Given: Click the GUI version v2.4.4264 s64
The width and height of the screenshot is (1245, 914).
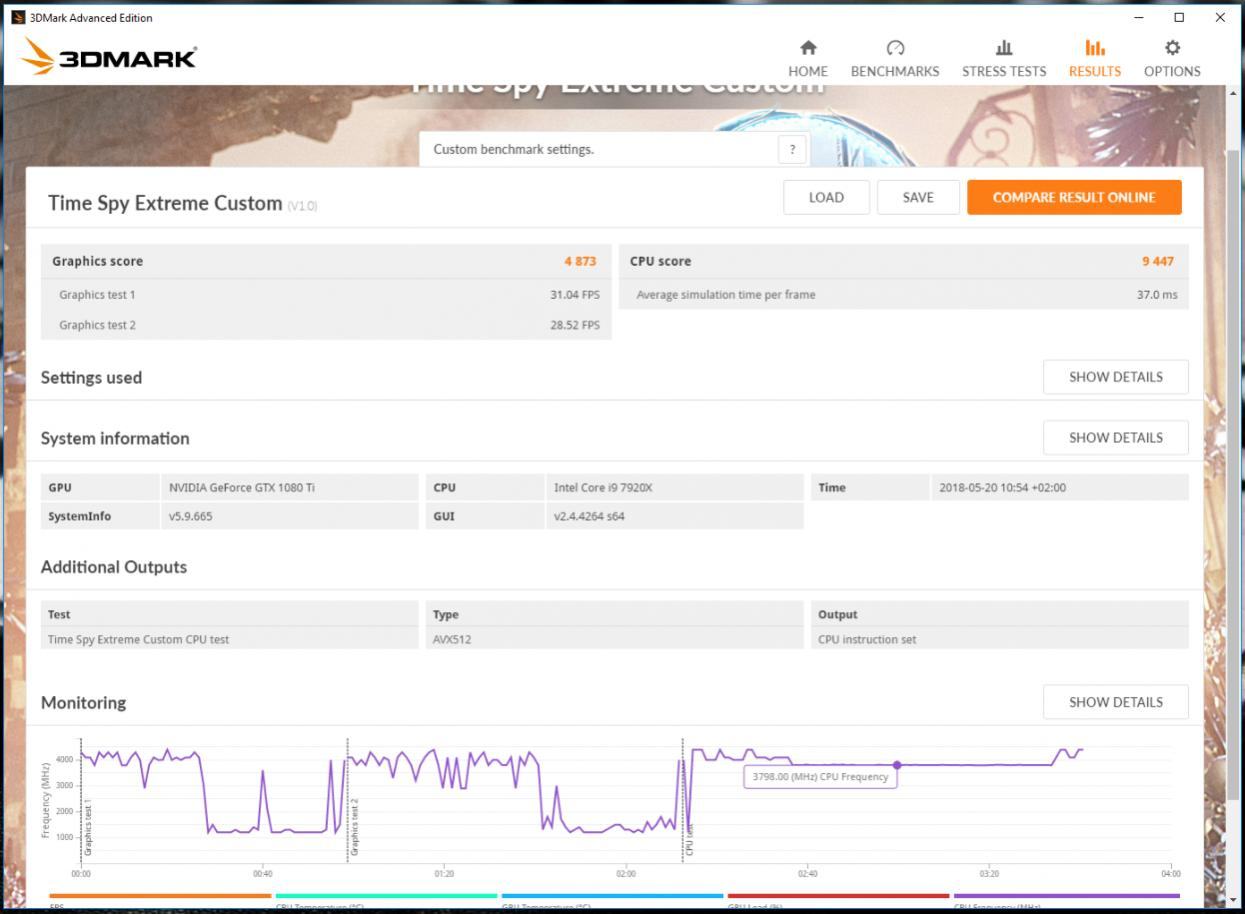Looking at the screenshot, I should point(589,517).
